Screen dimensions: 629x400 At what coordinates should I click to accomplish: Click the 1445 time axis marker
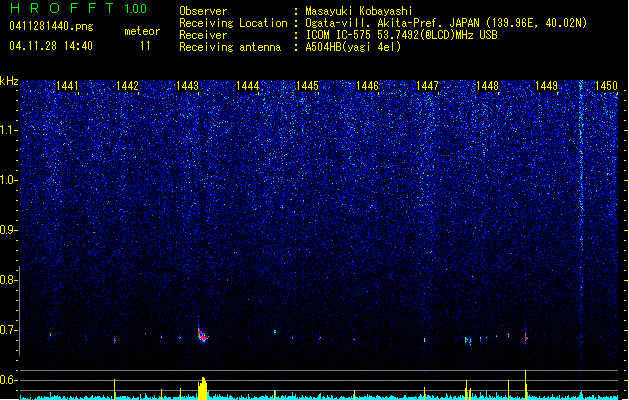pyautogui.click(x=307, y=86)
